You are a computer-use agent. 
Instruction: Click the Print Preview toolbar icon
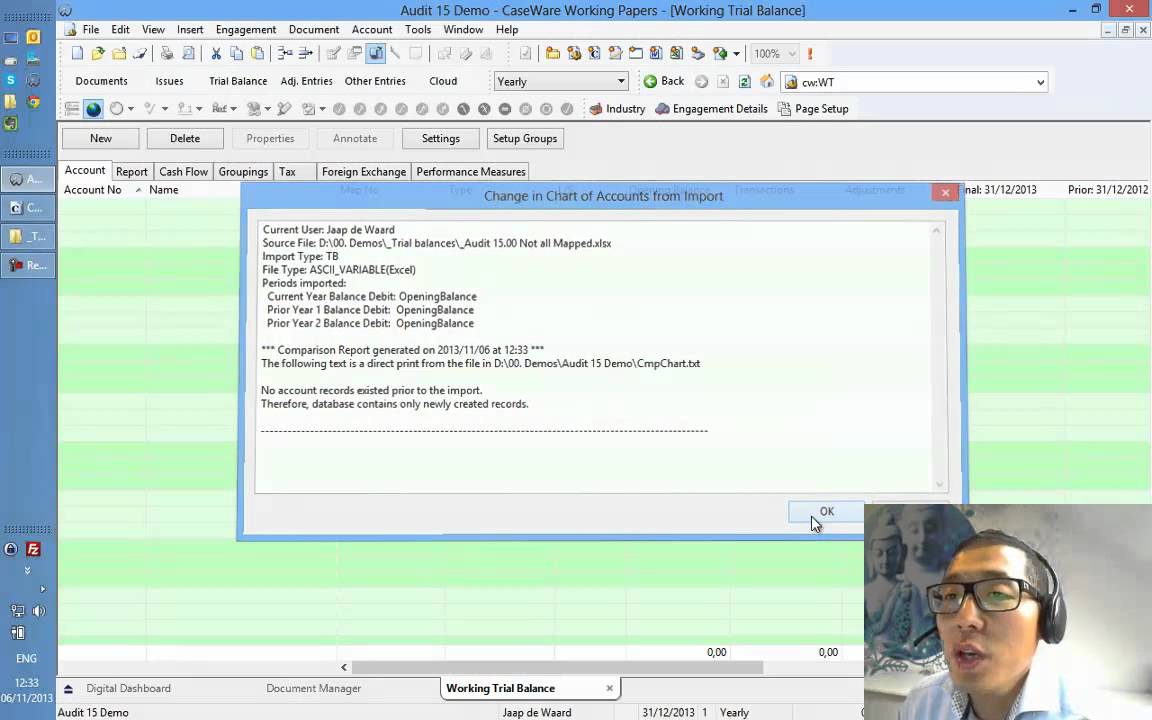pos(189,54)
